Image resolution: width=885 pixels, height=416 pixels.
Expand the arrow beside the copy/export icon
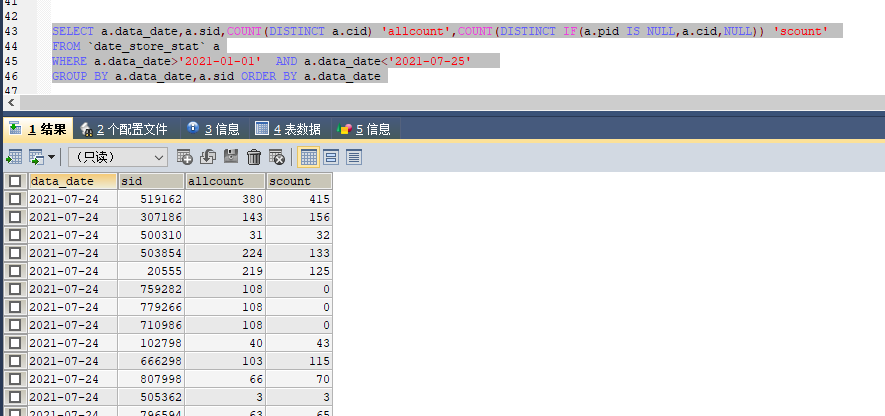pos(51,157)
